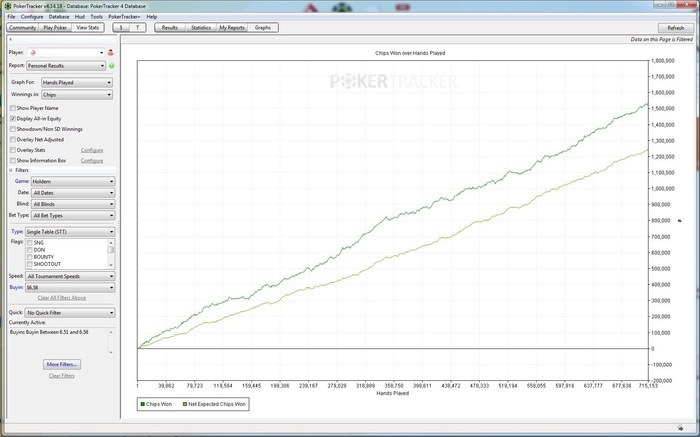The height and width of the screenshot is (437, 700).
Task: Switch to tournaments with the T button
Action: click(x=138, y=28)
